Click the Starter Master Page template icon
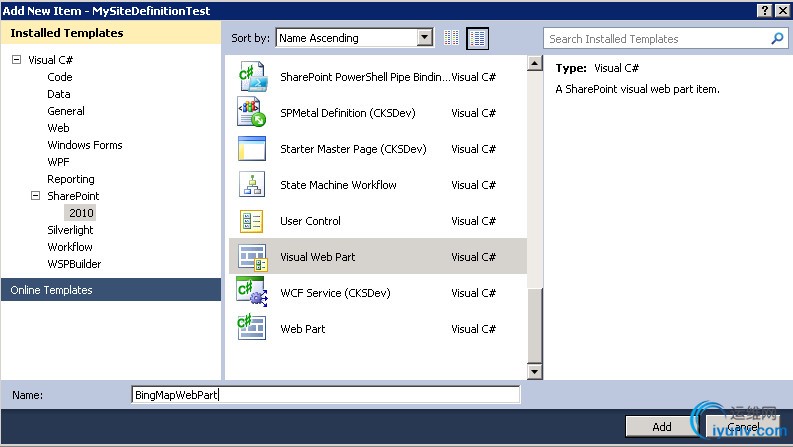 252,149
